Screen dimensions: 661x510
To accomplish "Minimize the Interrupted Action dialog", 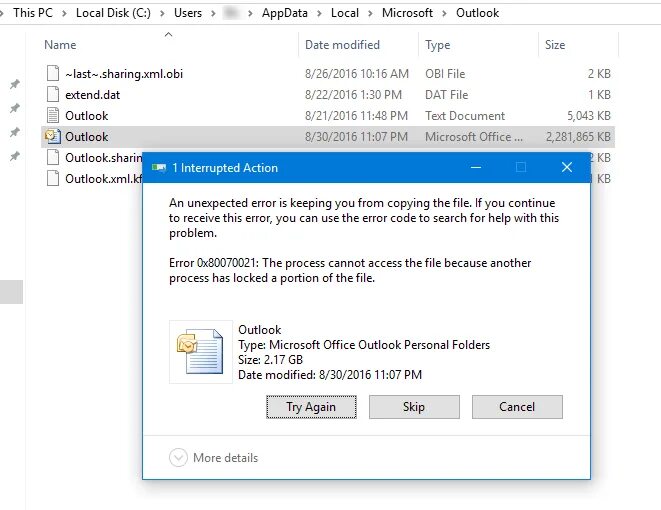I will pos(476,167).
